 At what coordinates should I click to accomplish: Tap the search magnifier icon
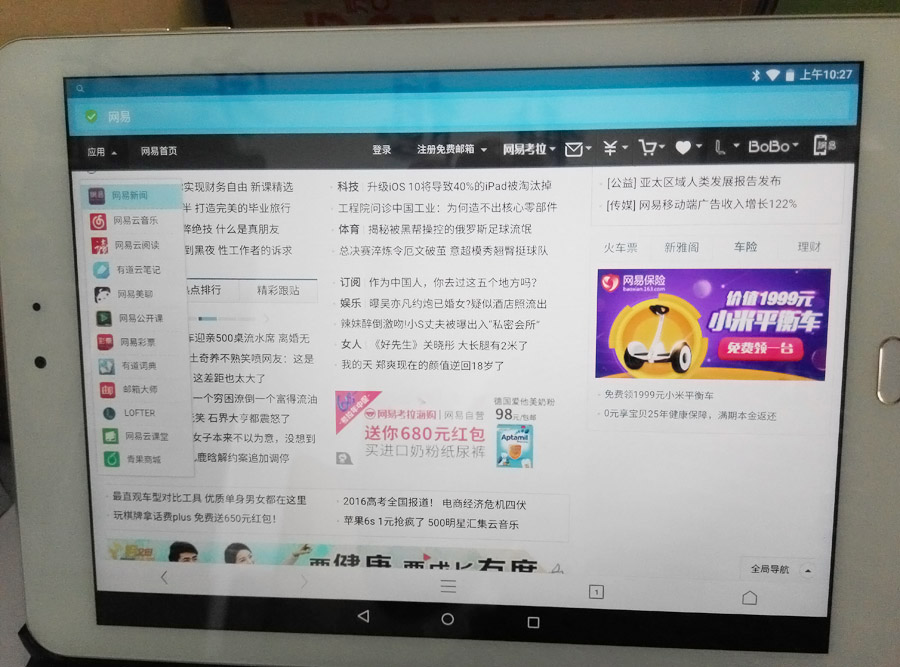click(80, 88)
